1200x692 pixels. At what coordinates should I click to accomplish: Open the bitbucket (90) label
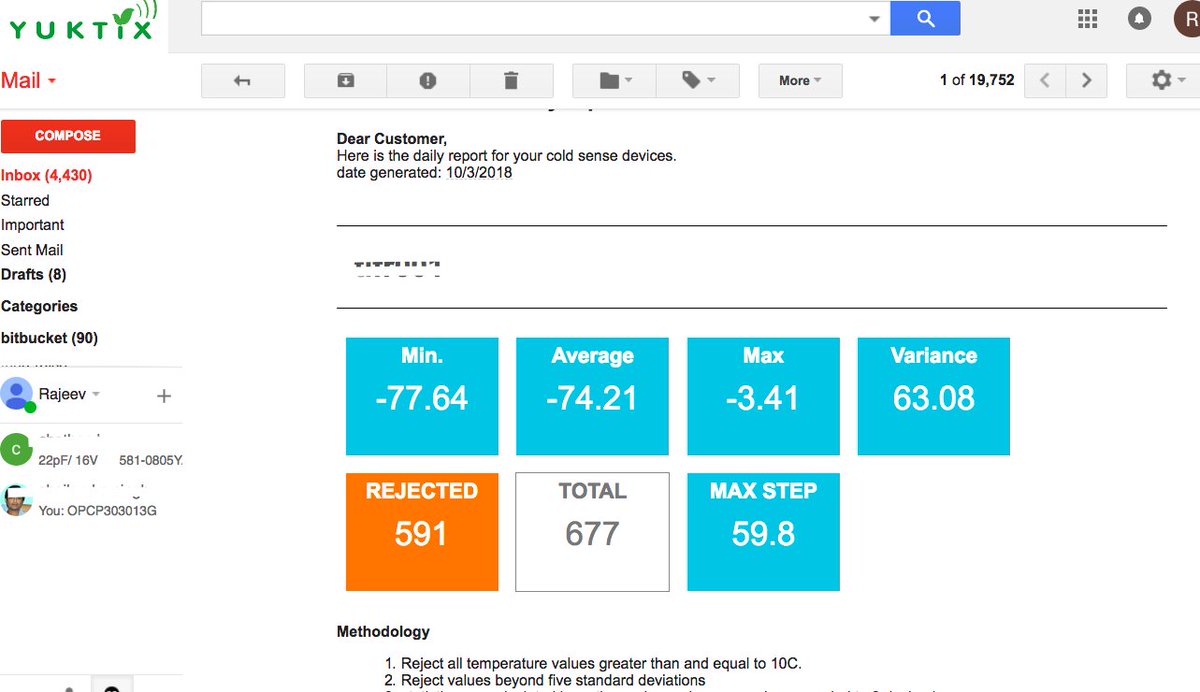(49, 338)
